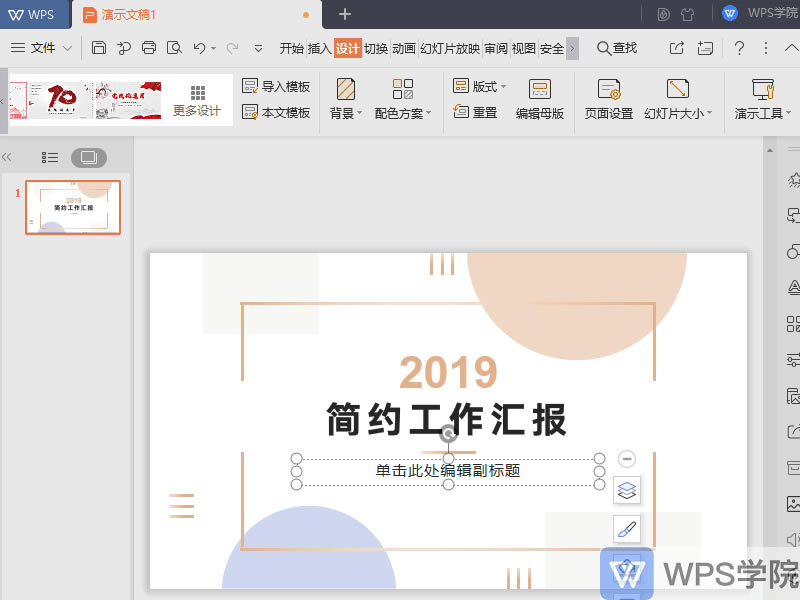800x600 pixels.
Task: Click the subtitle placeholder text on the slide
Action: [447, 470]
